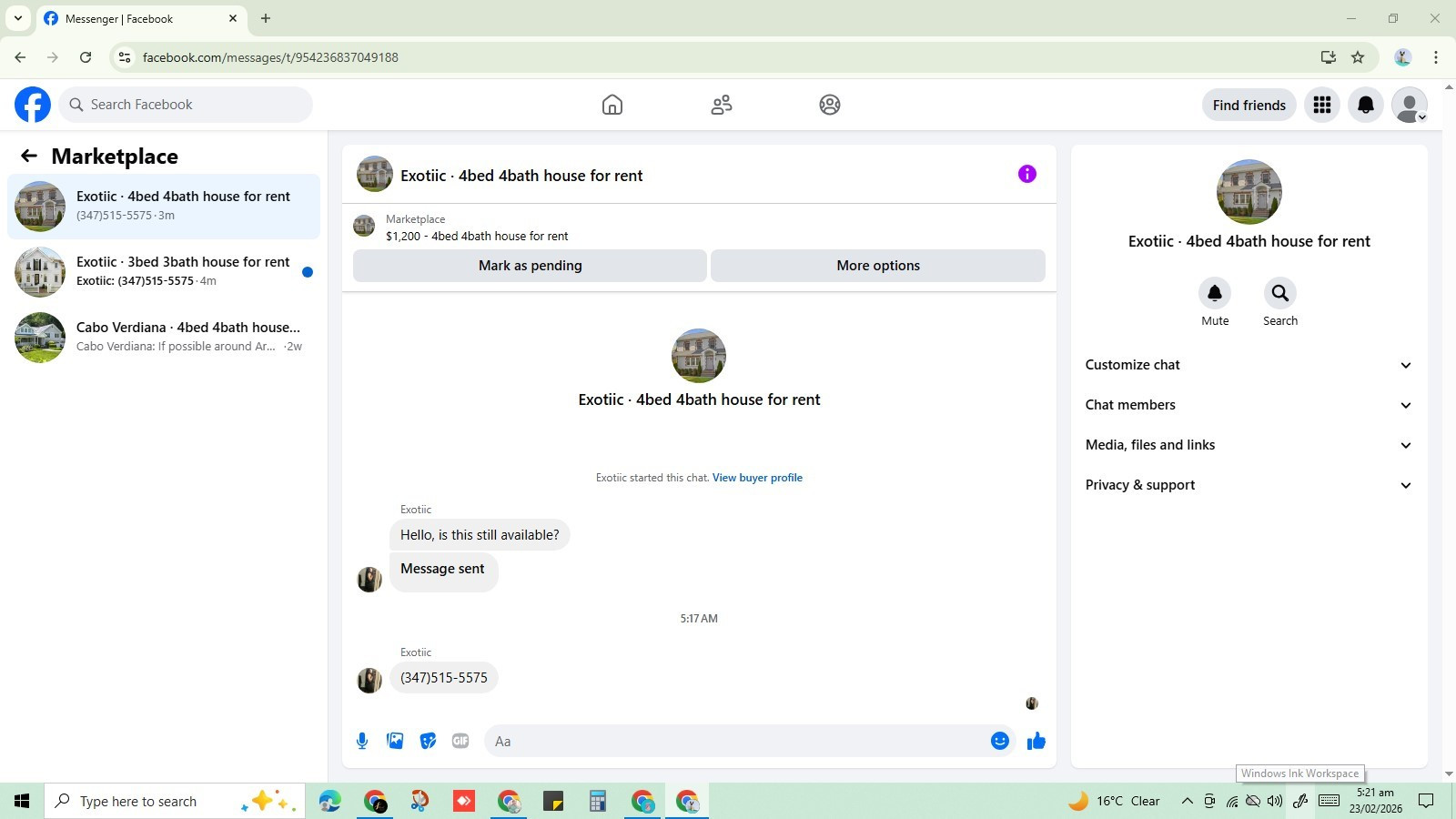Open the Facebook logo home link
Viewport: 1456px width, 819px height.
[x=33, y=105]
